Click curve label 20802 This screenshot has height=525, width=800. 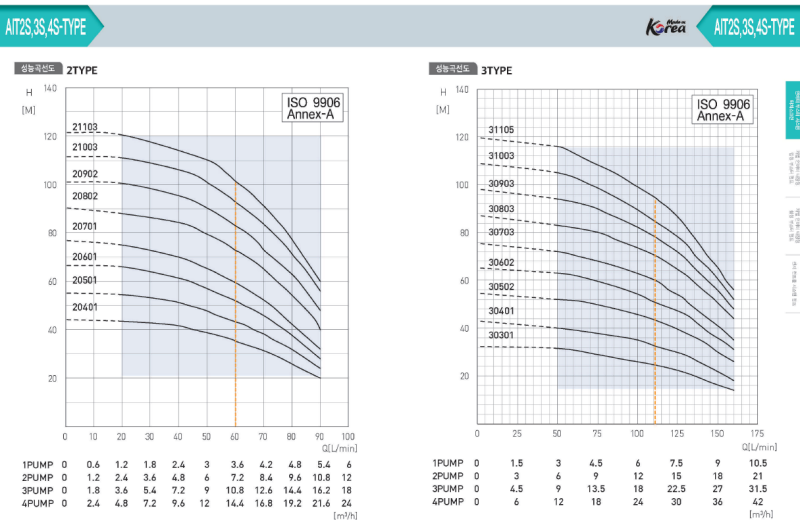tap(85, 196)
